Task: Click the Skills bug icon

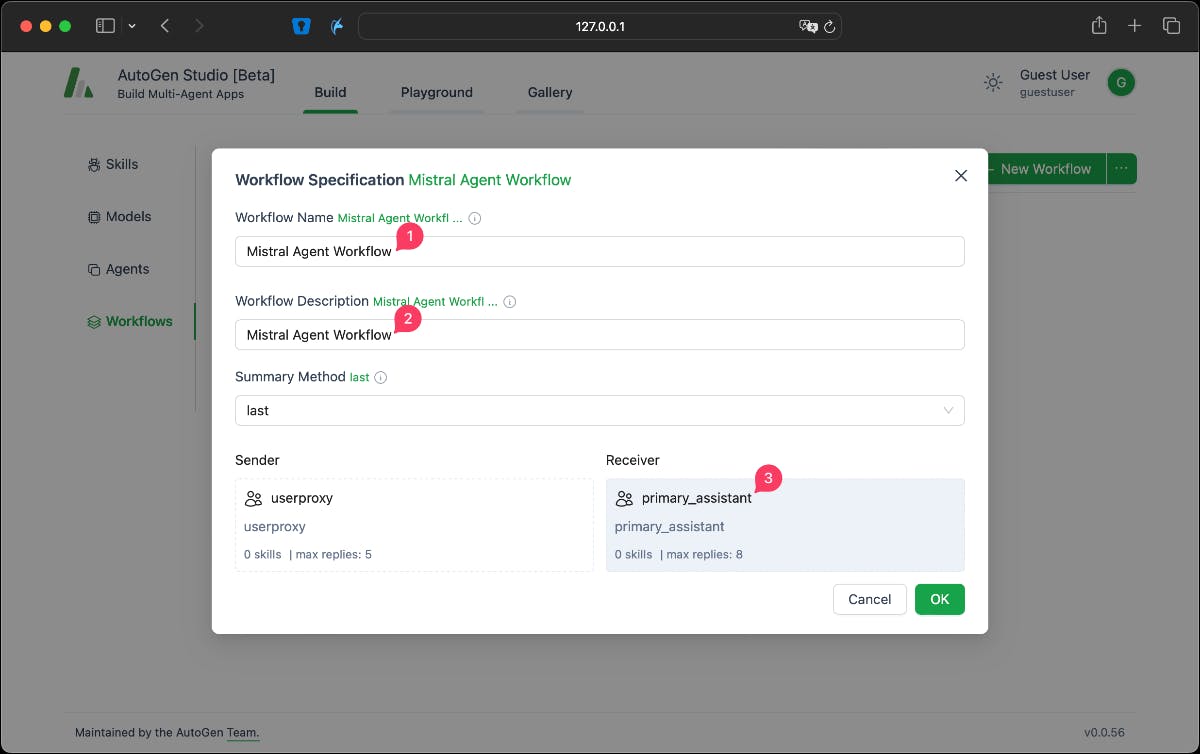Action: [94, 164]
